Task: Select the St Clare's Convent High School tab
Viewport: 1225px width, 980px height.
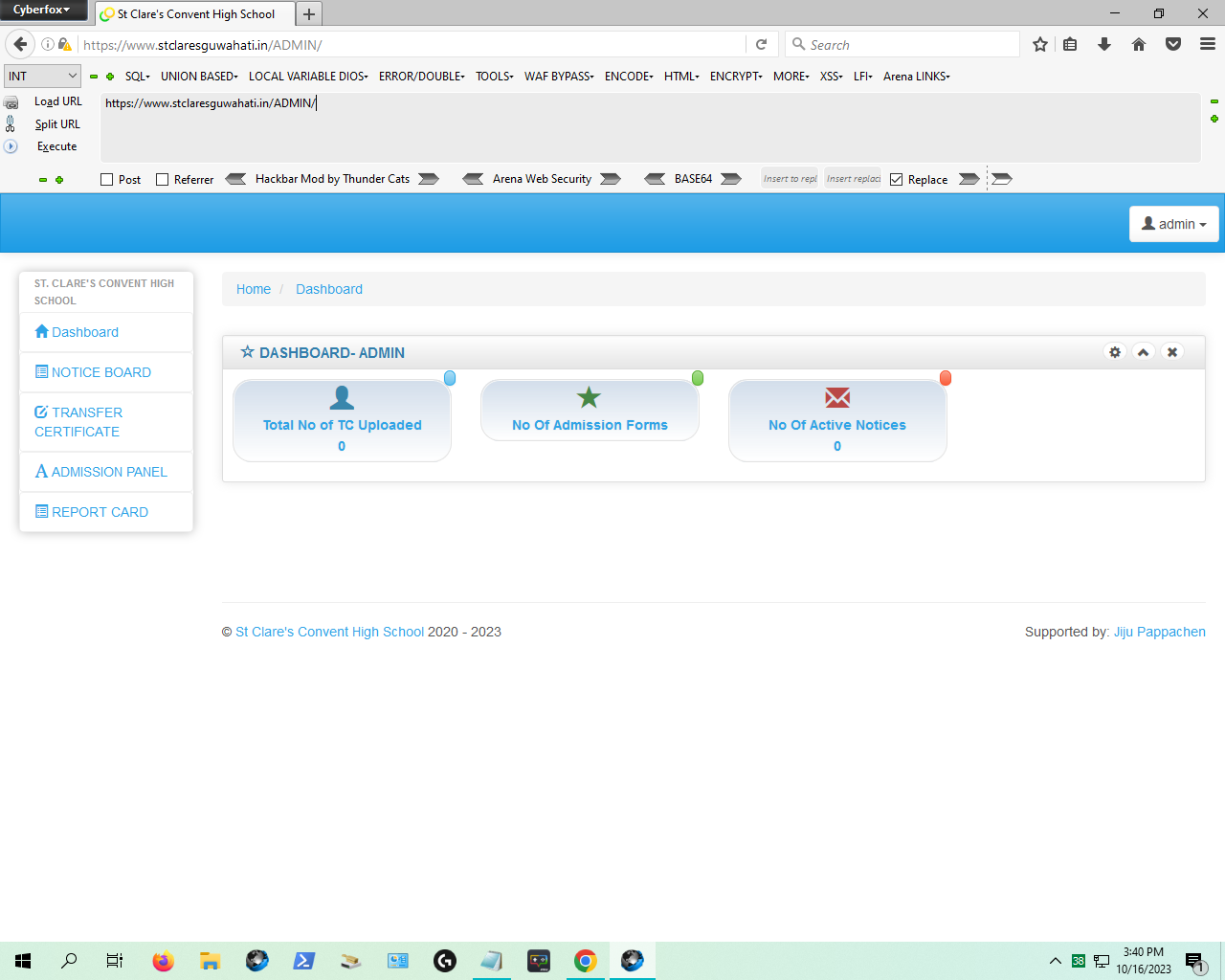Action: (195, 14)
